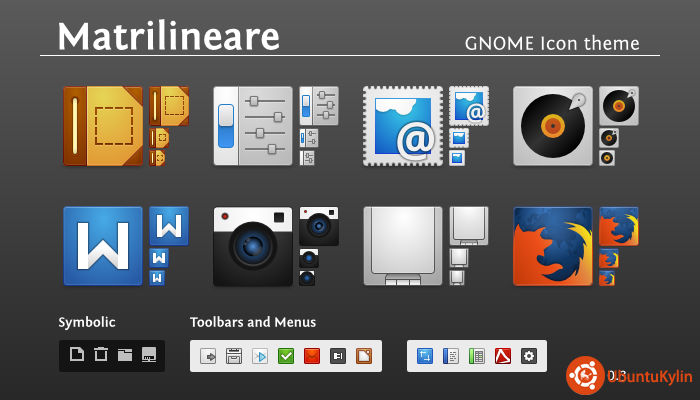Click the large postage stamp mail icon
Image resolution: width=700 pixels, height=400 pixels.
(x=403, y=126)
